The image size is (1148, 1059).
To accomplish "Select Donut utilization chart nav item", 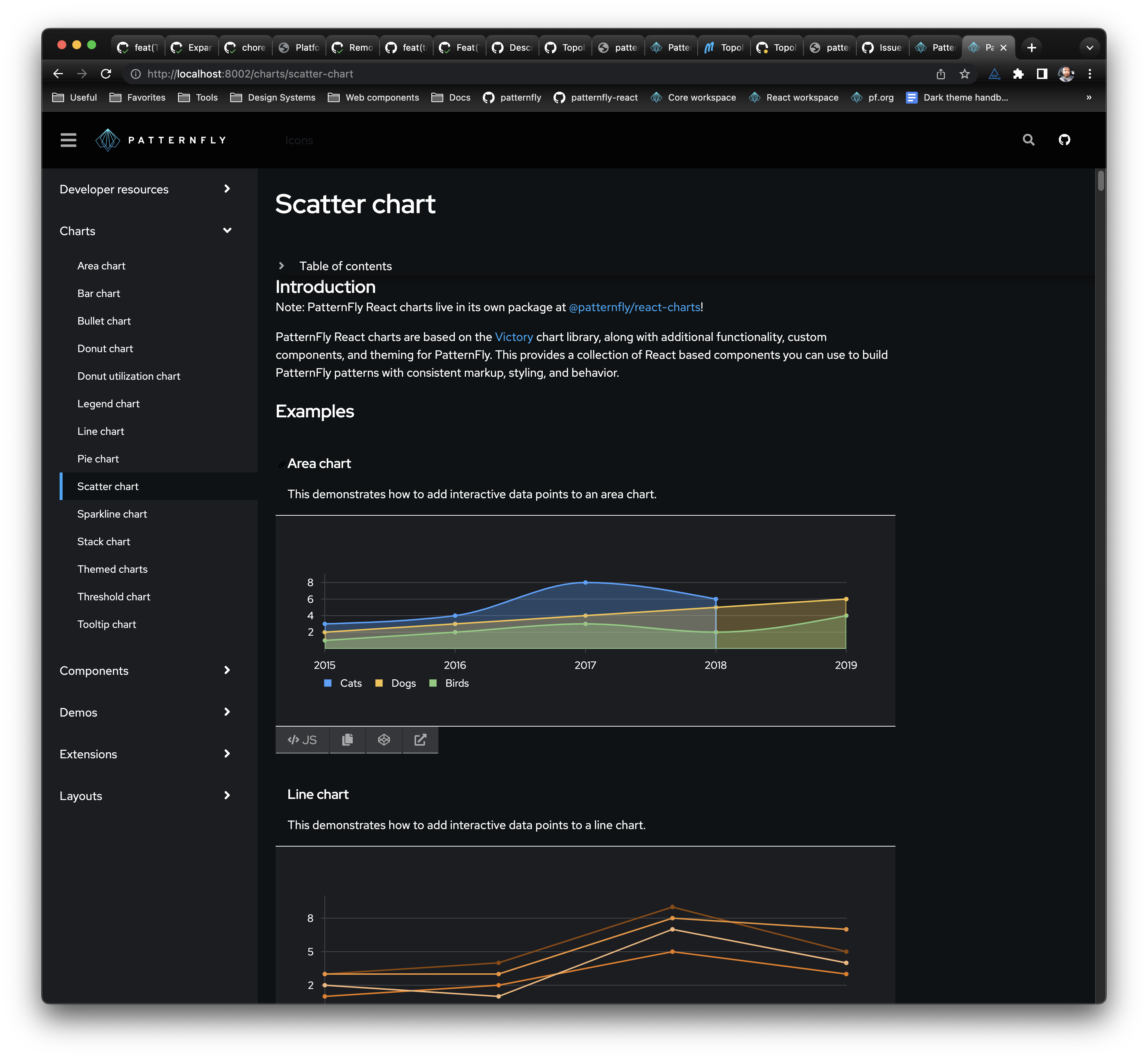I will point(128,376).
